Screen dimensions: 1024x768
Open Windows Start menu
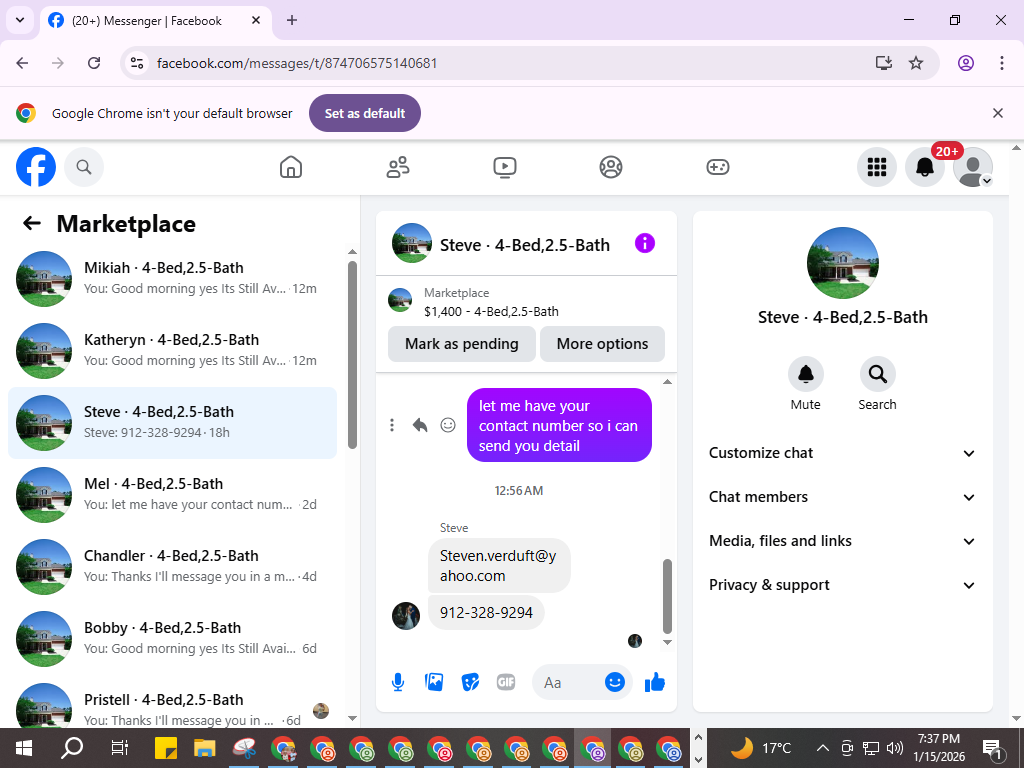tap(24, 748)
